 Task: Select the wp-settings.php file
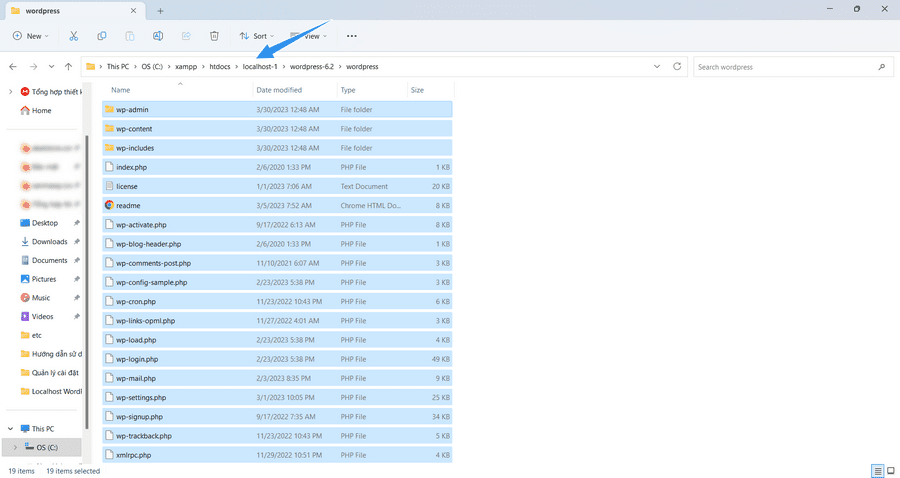(277, 398)
